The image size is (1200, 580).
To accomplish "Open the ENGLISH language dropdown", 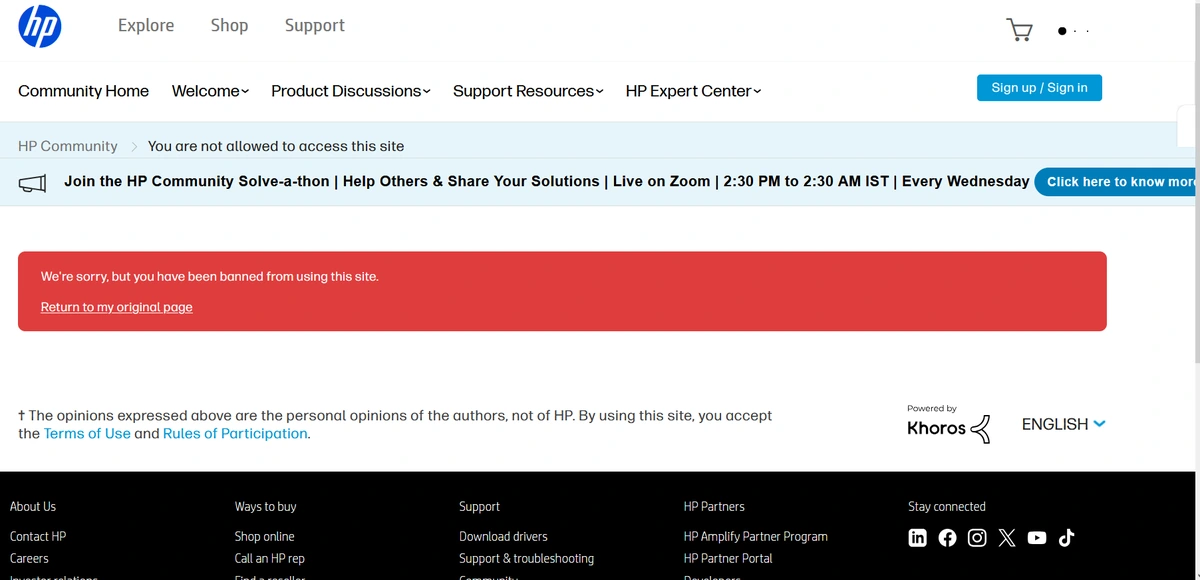I will pos(1063,424).
